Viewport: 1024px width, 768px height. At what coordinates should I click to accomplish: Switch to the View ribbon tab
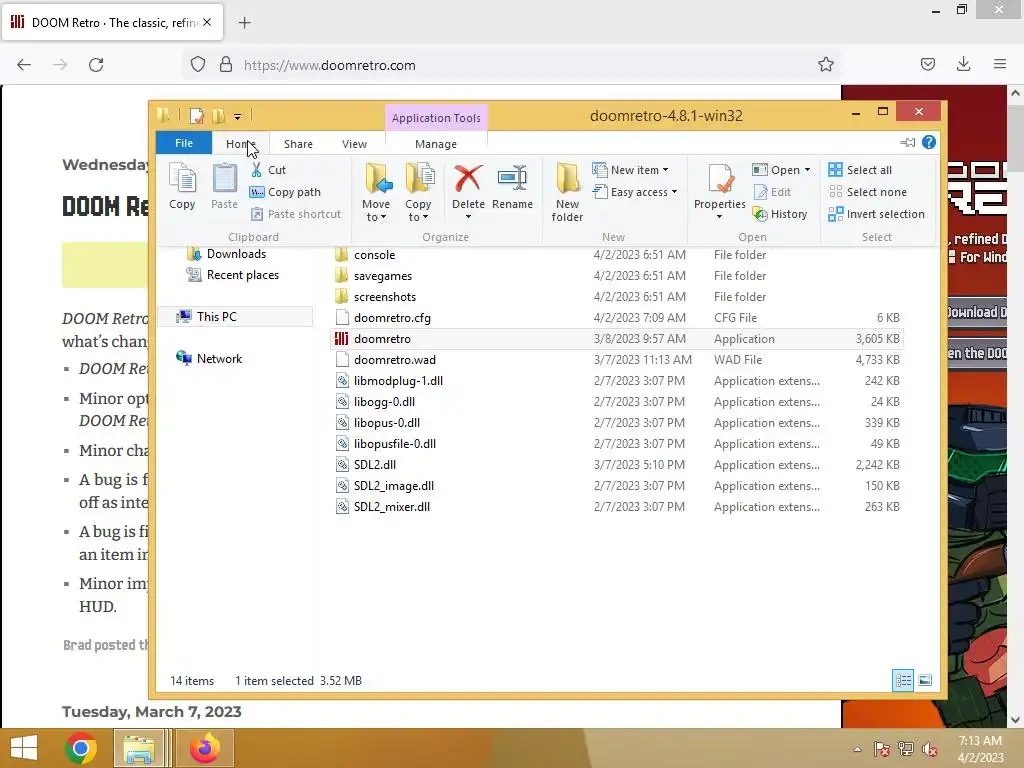pos(354,144)
